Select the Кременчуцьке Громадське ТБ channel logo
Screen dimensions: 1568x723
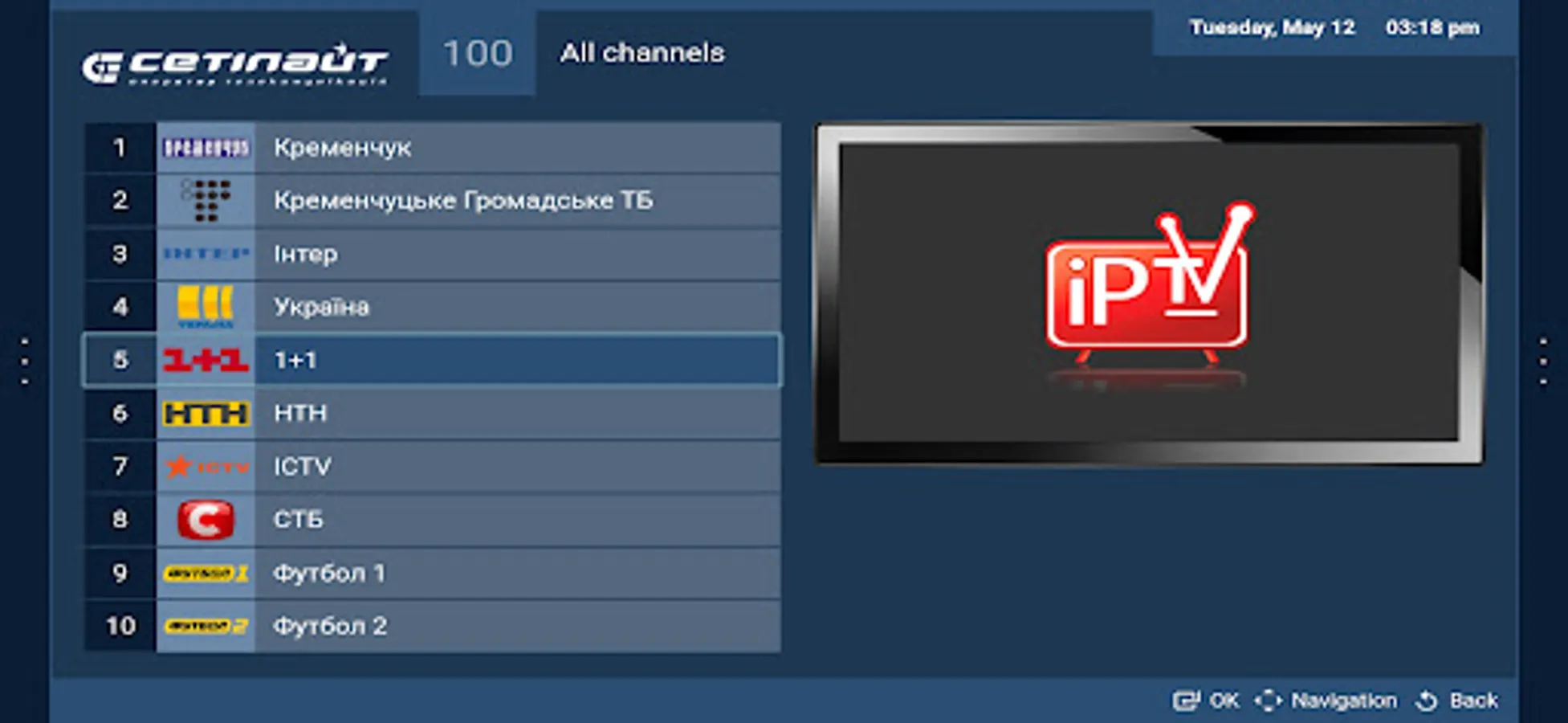coord(206,200)
